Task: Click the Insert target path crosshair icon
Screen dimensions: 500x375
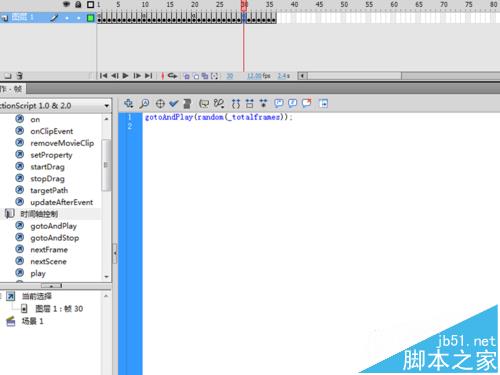Action: 160,104
